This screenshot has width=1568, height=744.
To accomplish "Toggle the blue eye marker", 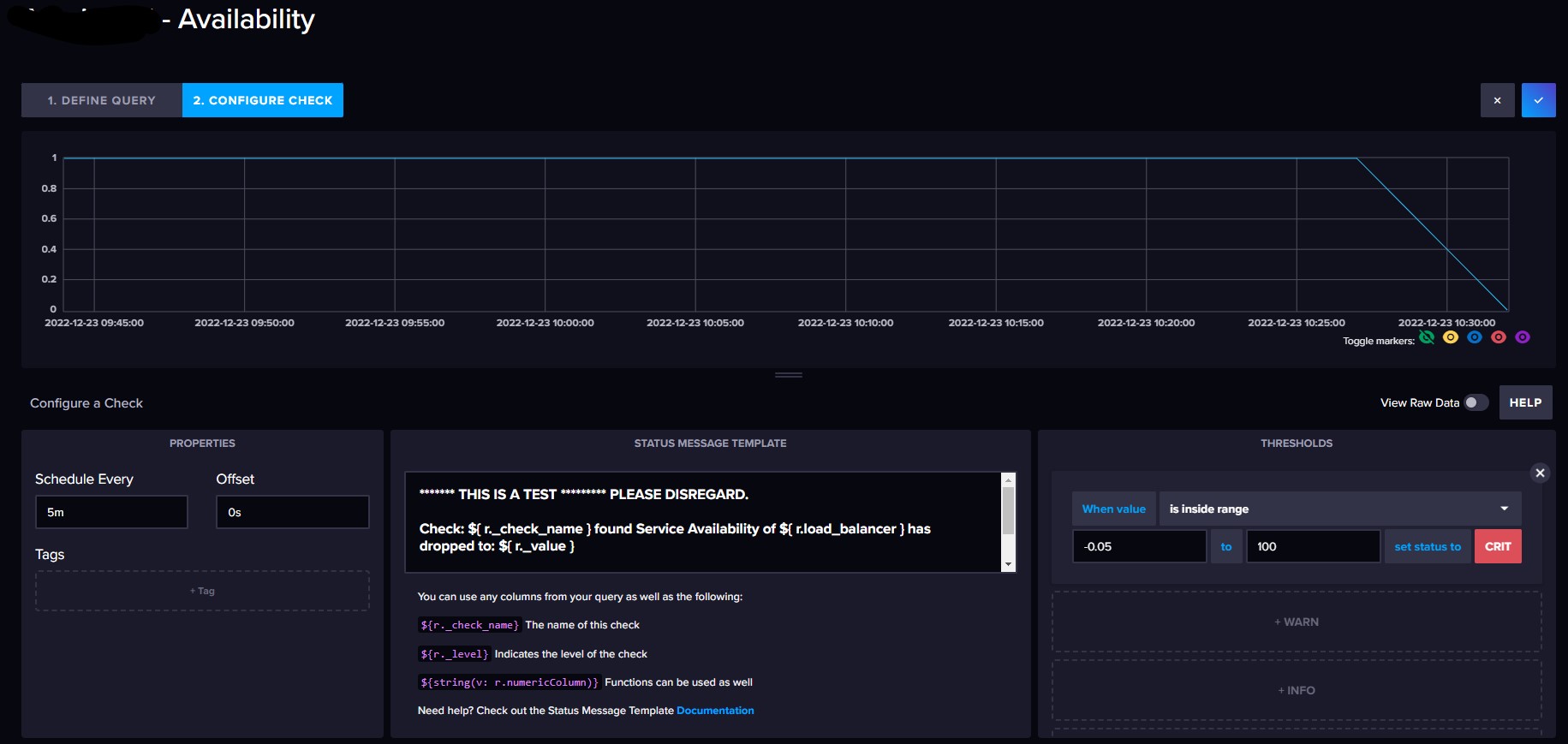I will (x=1475, y=337).
